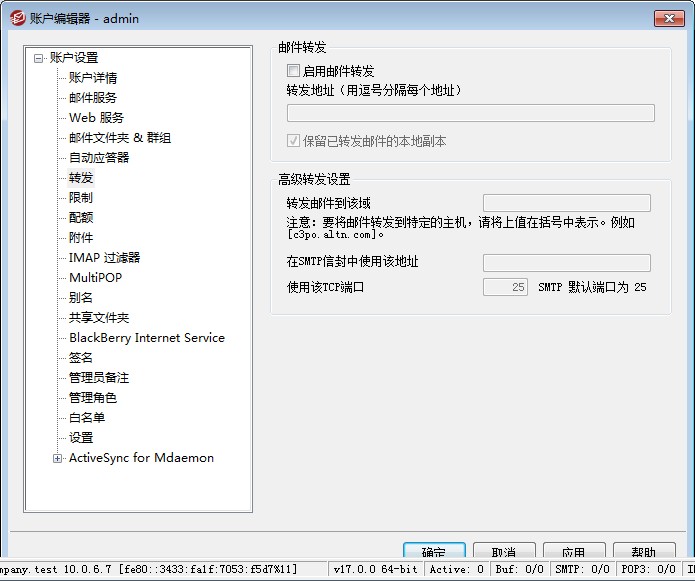
Task: Select IMAP 过滤器 in the tree
Action: [x=105, y=258]
